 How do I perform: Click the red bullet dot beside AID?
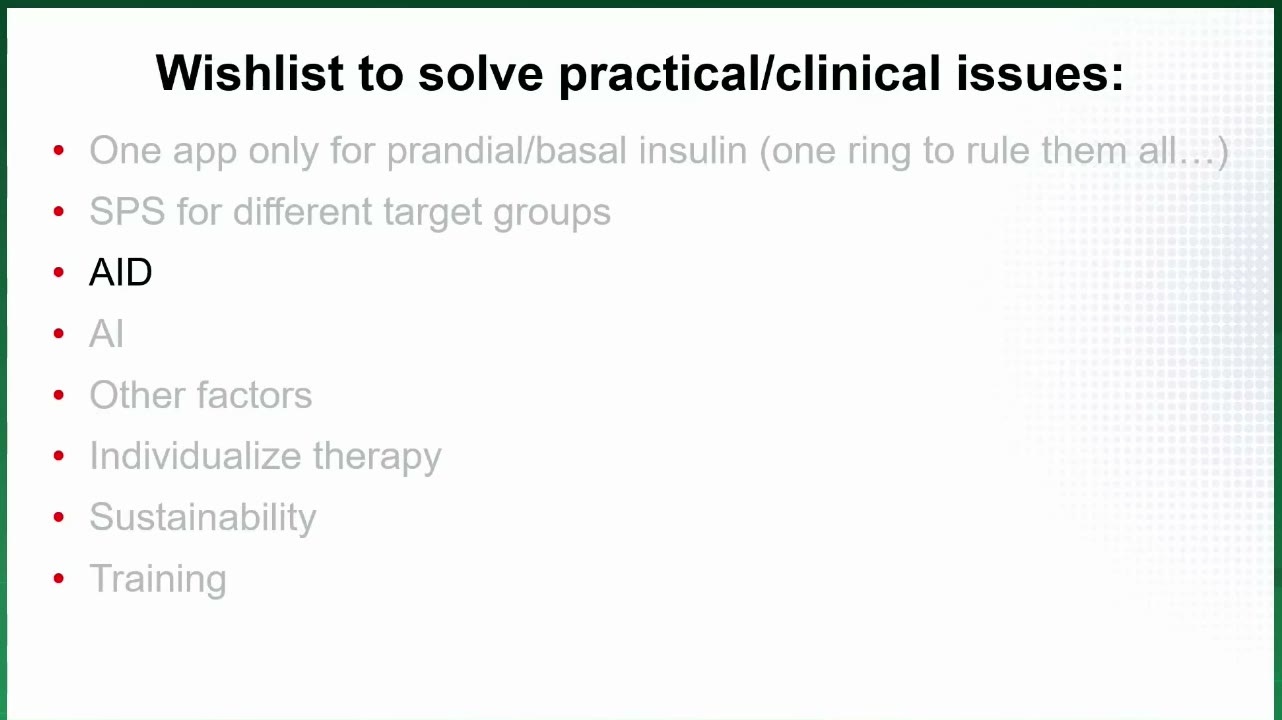[x=59, y=273]
